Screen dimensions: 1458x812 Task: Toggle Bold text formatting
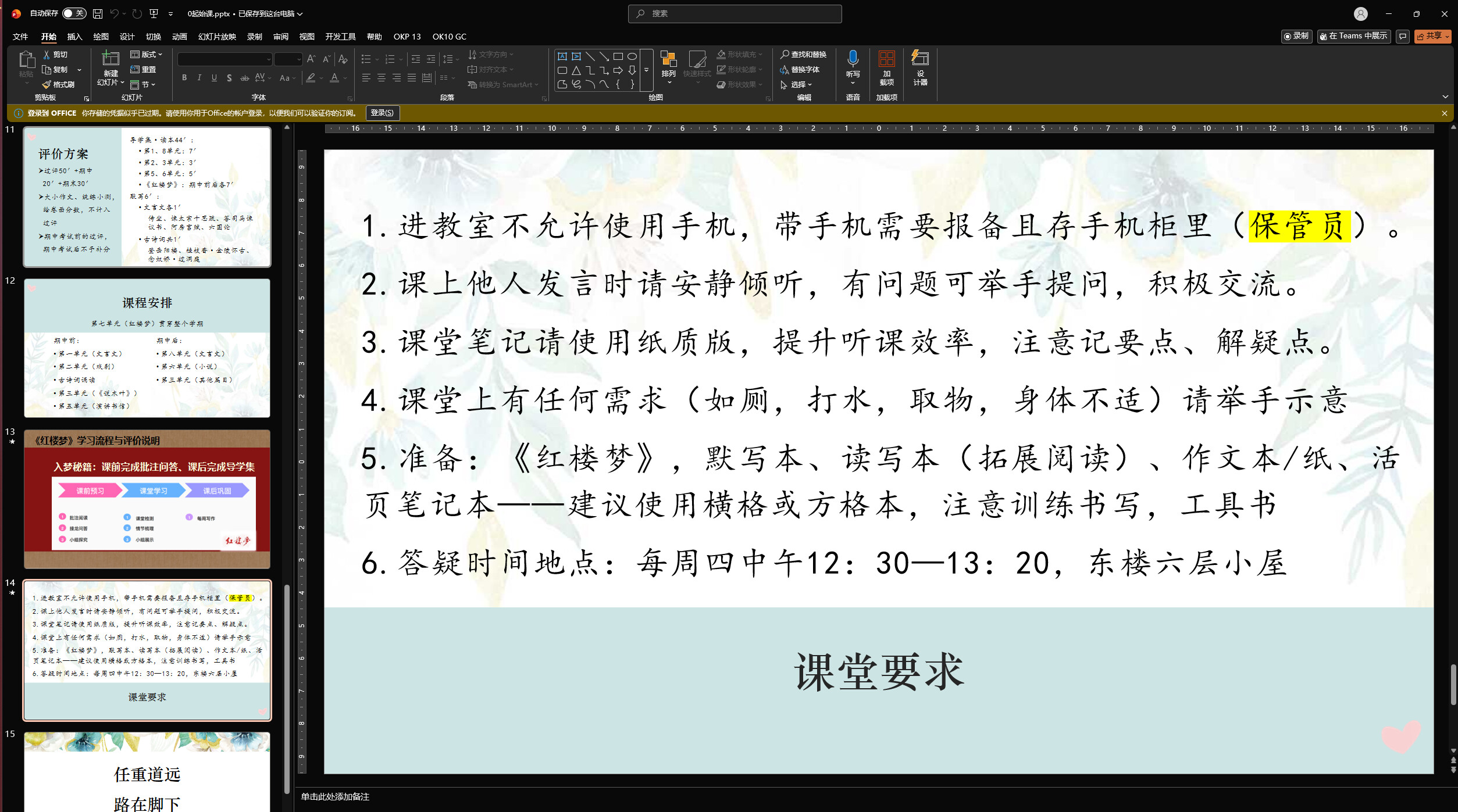pyautogui.click(x=184, y=78)
